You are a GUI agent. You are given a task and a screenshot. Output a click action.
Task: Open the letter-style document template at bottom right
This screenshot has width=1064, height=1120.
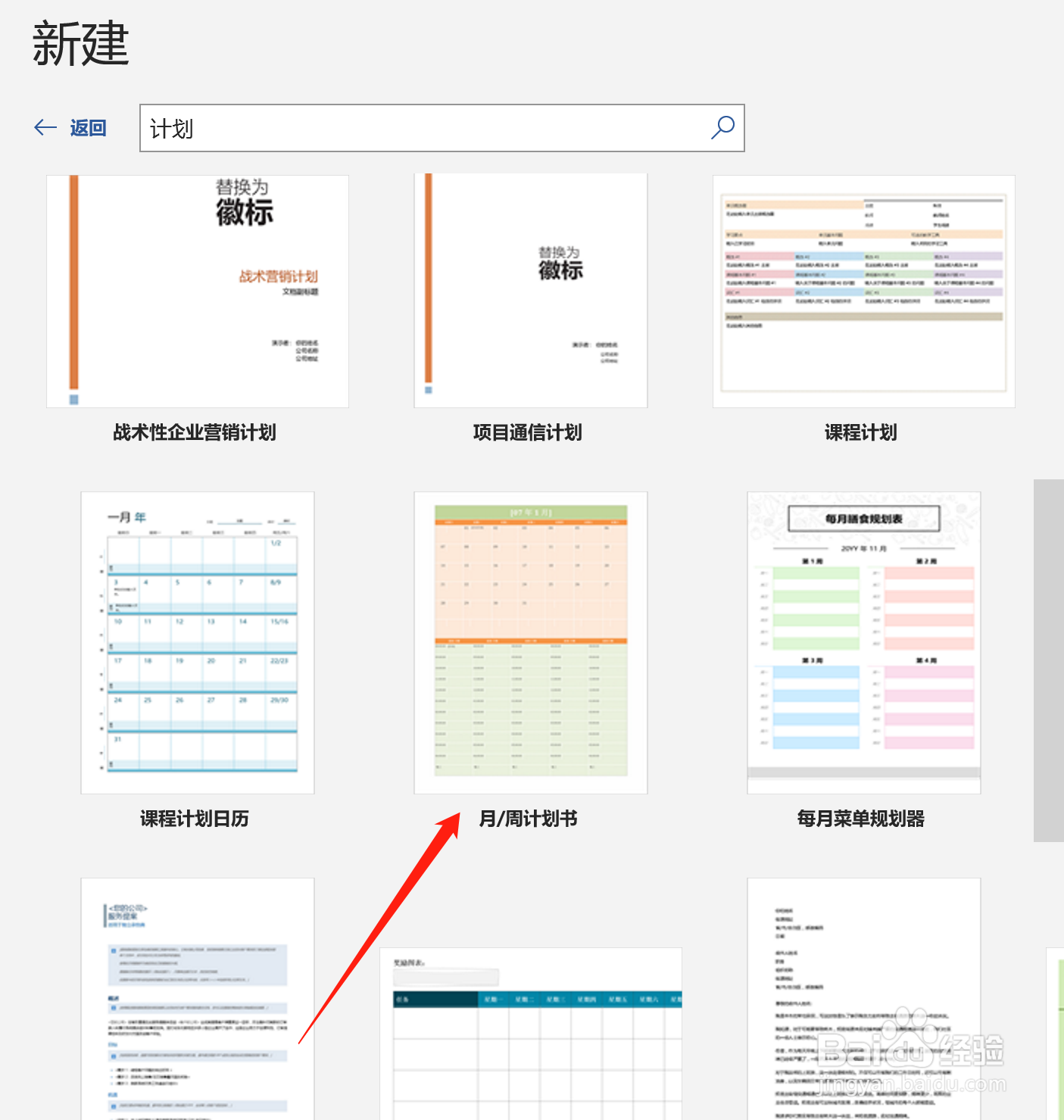tap(863, 1000)
